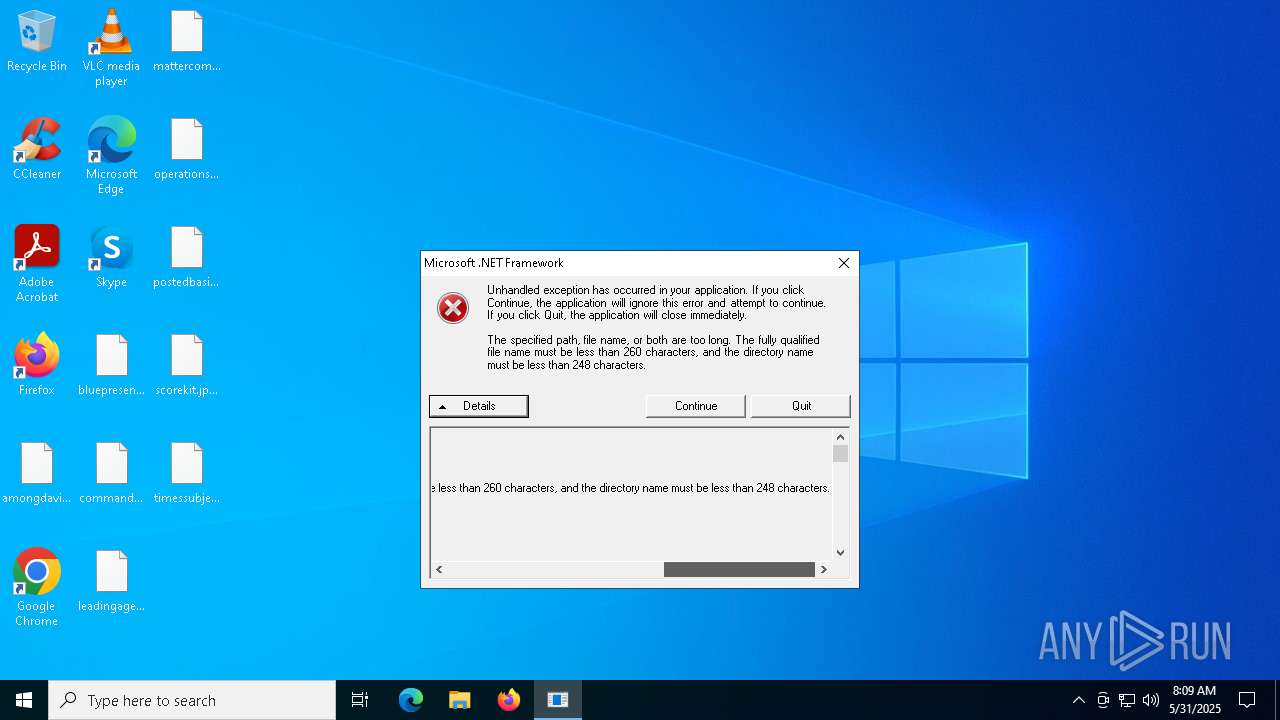Click the vertical scrollbar thumb in details
This screenshot has height=720, width=1280.
[x=840, y=454]
